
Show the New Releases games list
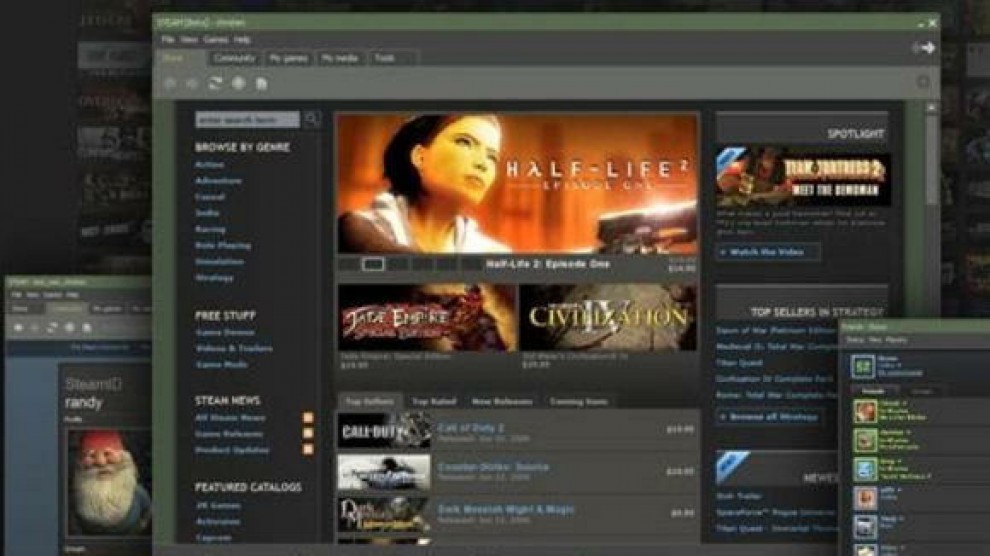(502, 401)
